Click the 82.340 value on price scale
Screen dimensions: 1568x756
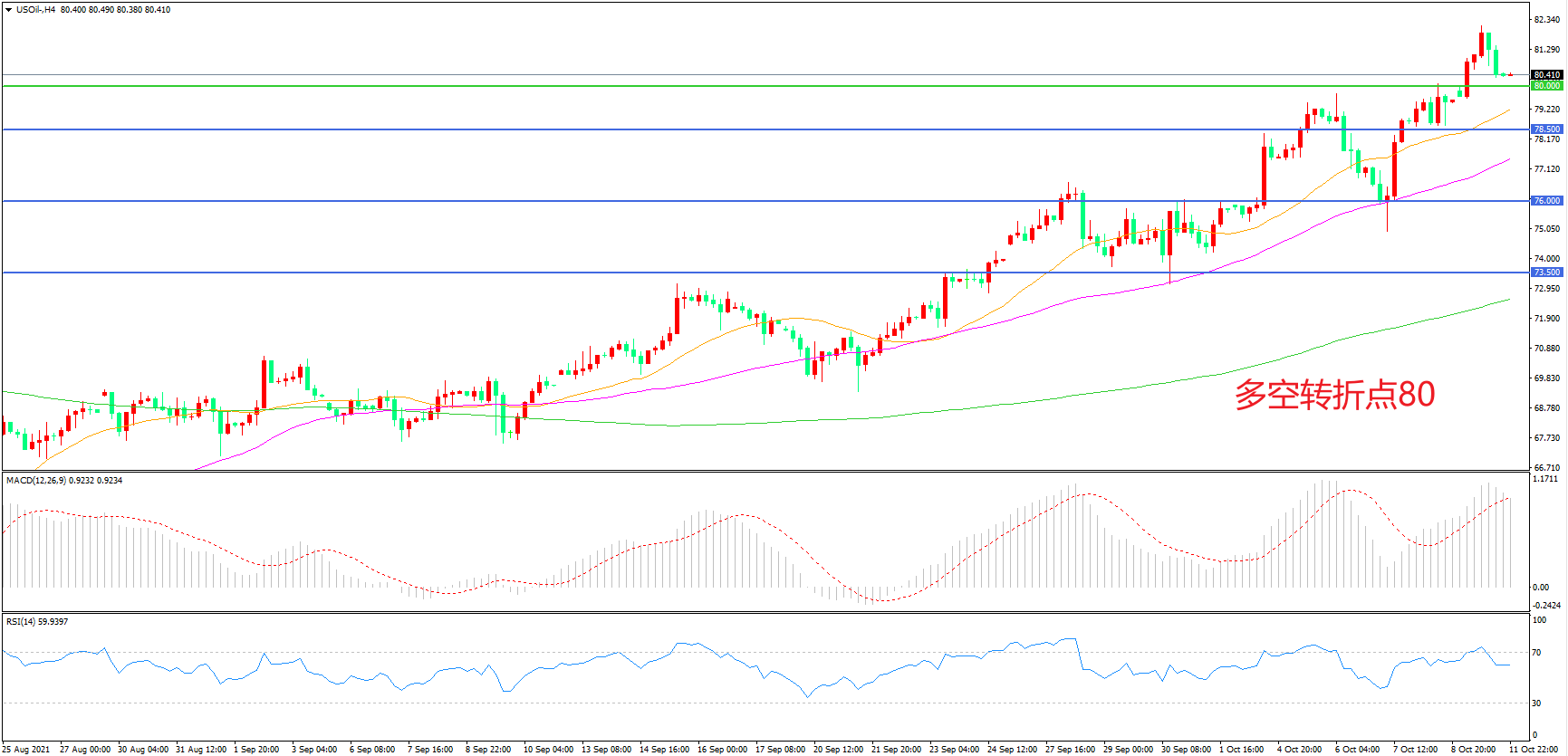[1546, 20]
